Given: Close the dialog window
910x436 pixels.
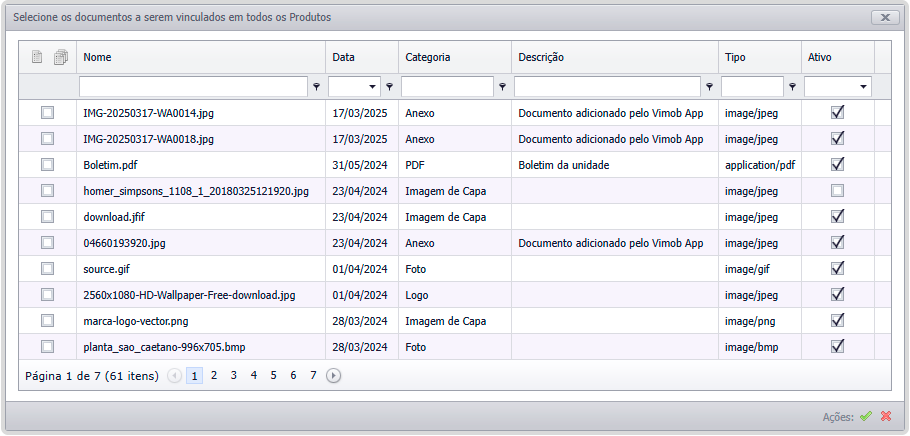Looking at the screenshot, I should 885,17.
